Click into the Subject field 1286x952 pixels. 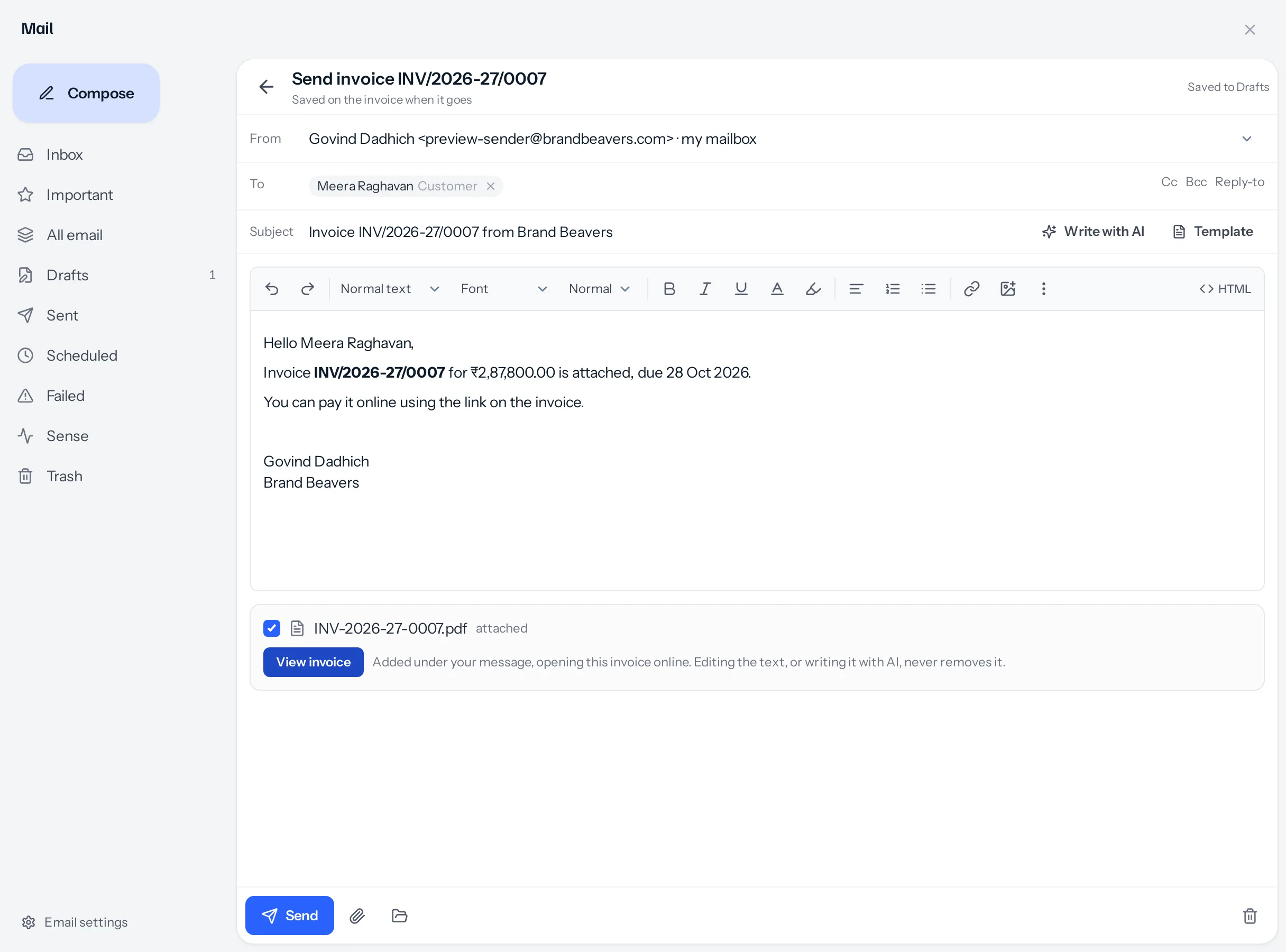pyautogui.click(x=668, y=232)
